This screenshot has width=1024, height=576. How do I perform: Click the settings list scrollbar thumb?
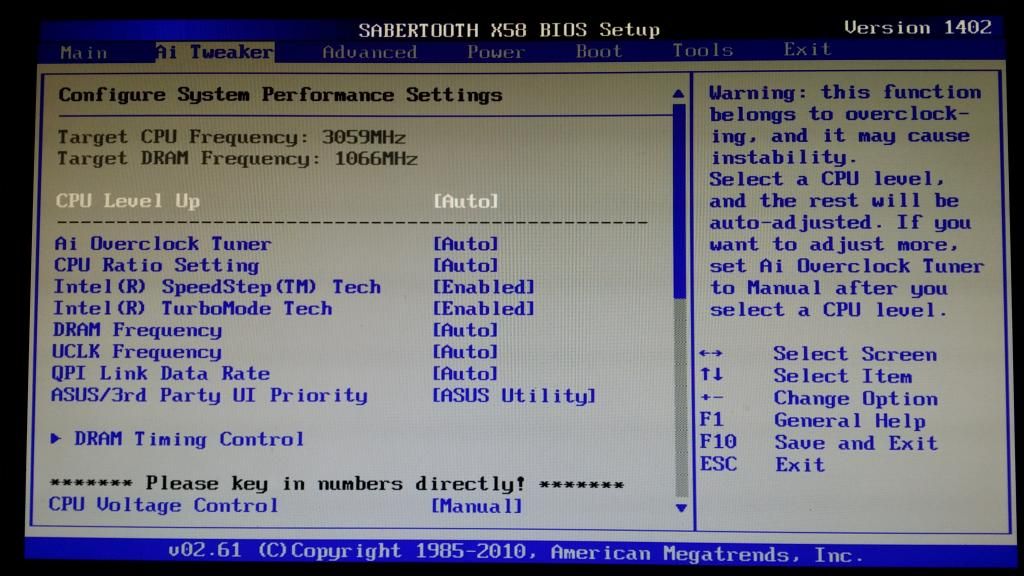click(x=679, y=201)
